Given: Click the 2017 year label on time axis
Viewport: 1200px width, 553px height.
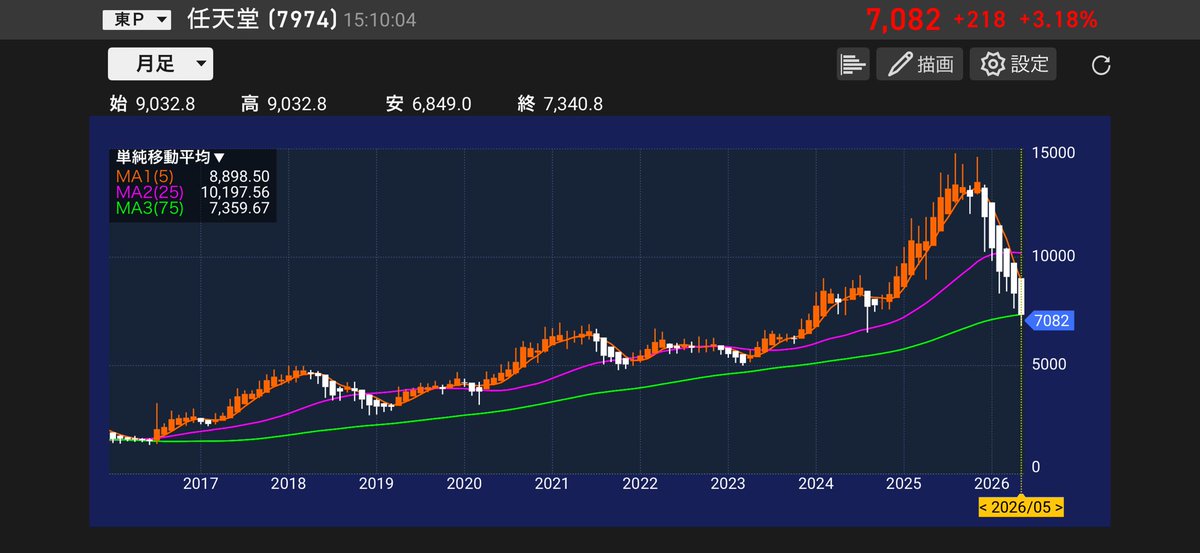Looking at the screenshot, I should click(x=200, y=484).
